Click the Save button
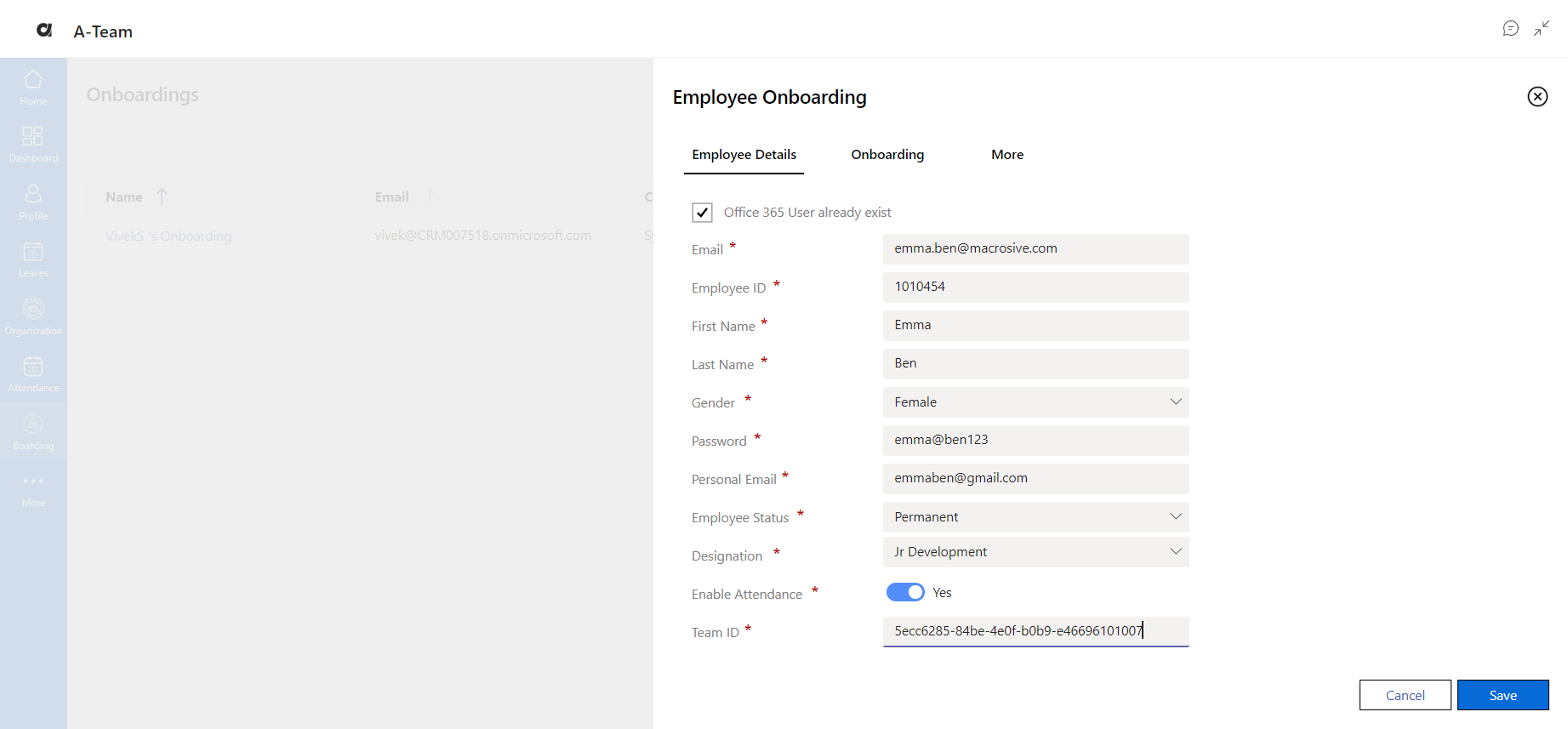 tap(1502, 695)
